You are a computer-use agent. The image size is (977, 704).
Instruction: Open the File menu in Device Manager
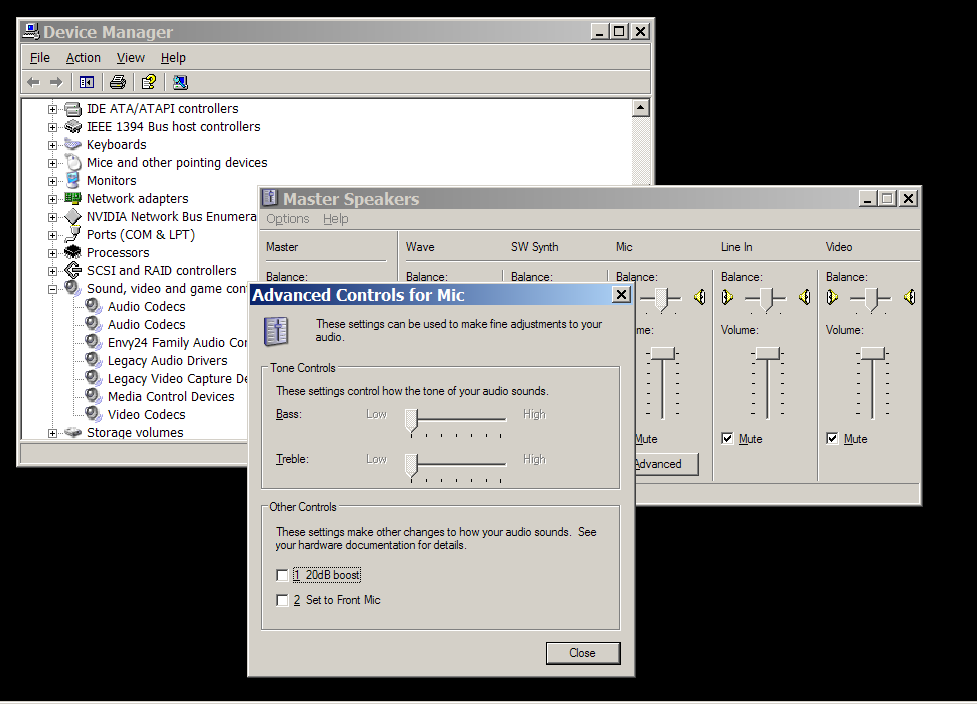point(40,58)
